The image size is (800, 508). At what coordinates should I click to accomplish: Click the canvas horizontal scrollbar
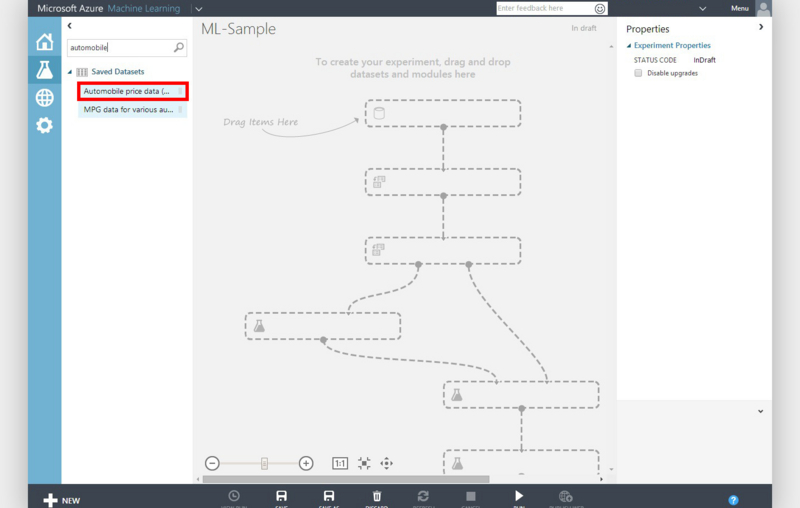coord(346,479)
